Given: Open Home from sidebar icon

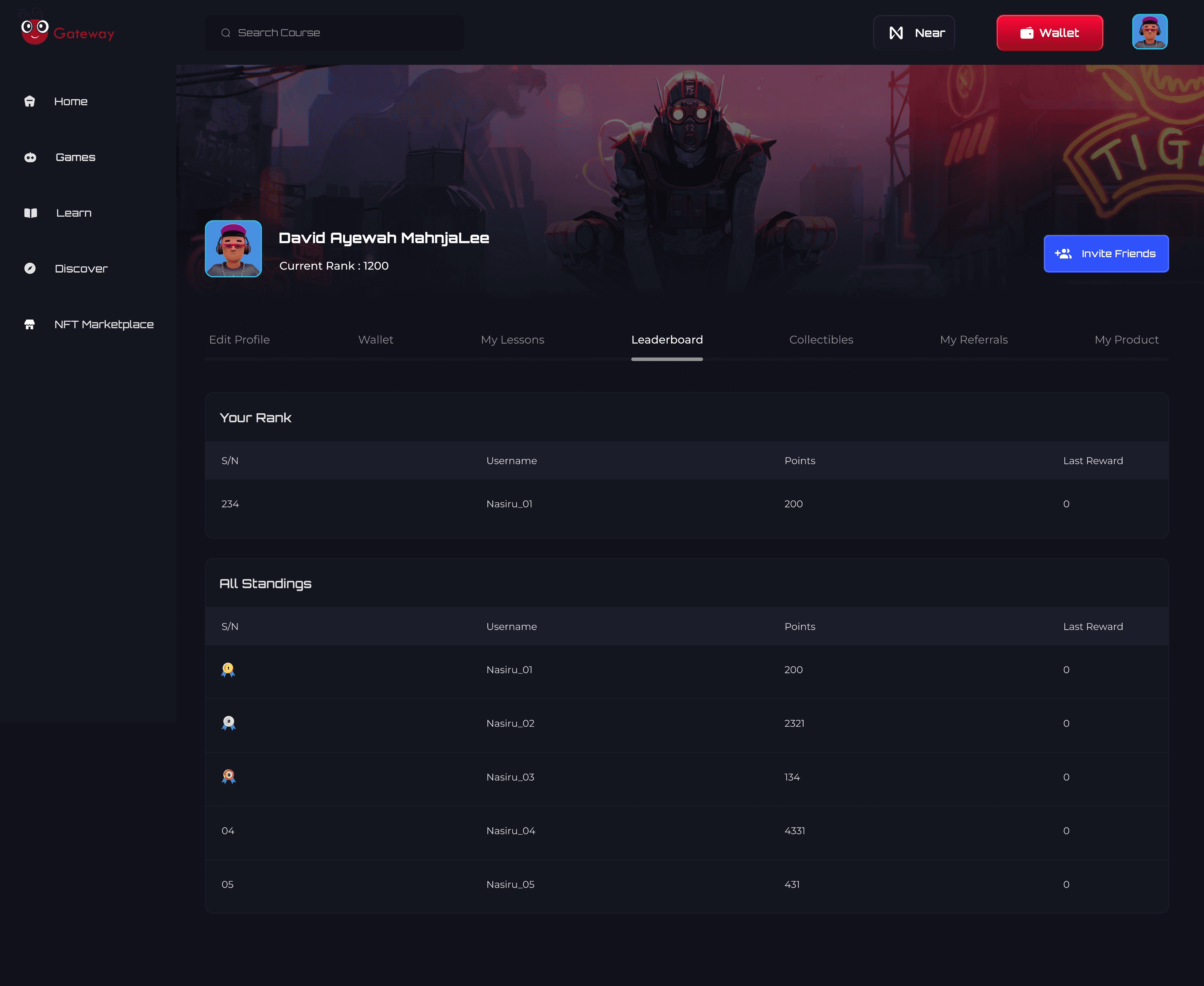Looking at the screenshot, I should click(29, 102).
